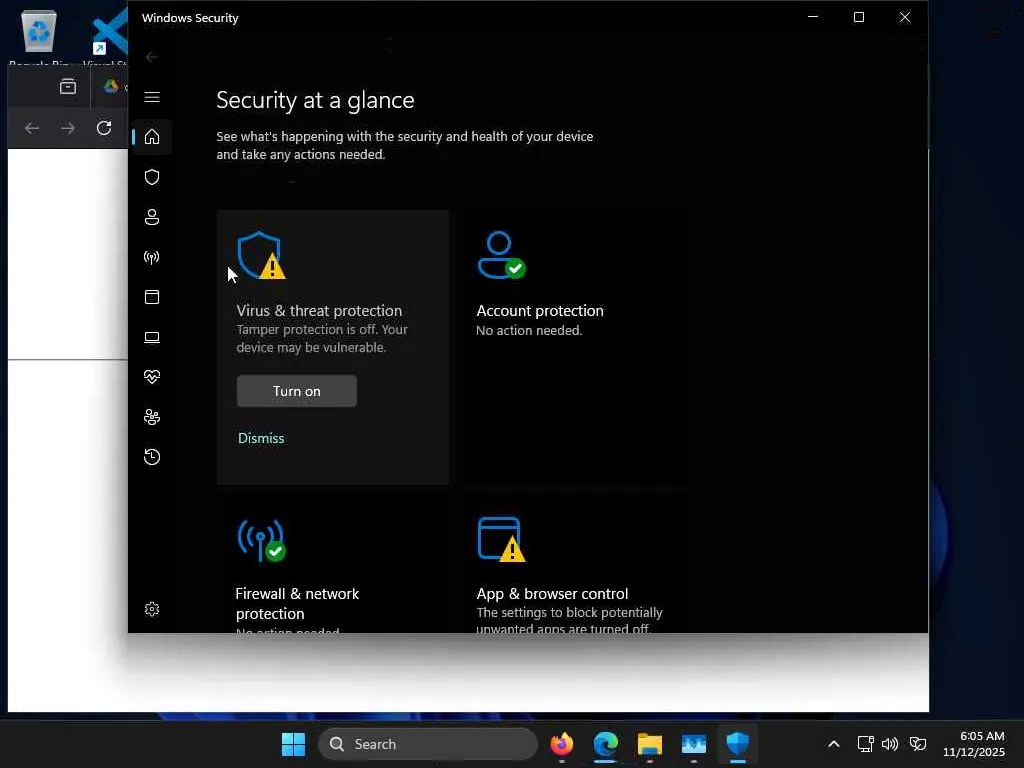Viewport: 1024px width, 768px height.
Task: Open Account protection heading
Action: coord(539,311)
